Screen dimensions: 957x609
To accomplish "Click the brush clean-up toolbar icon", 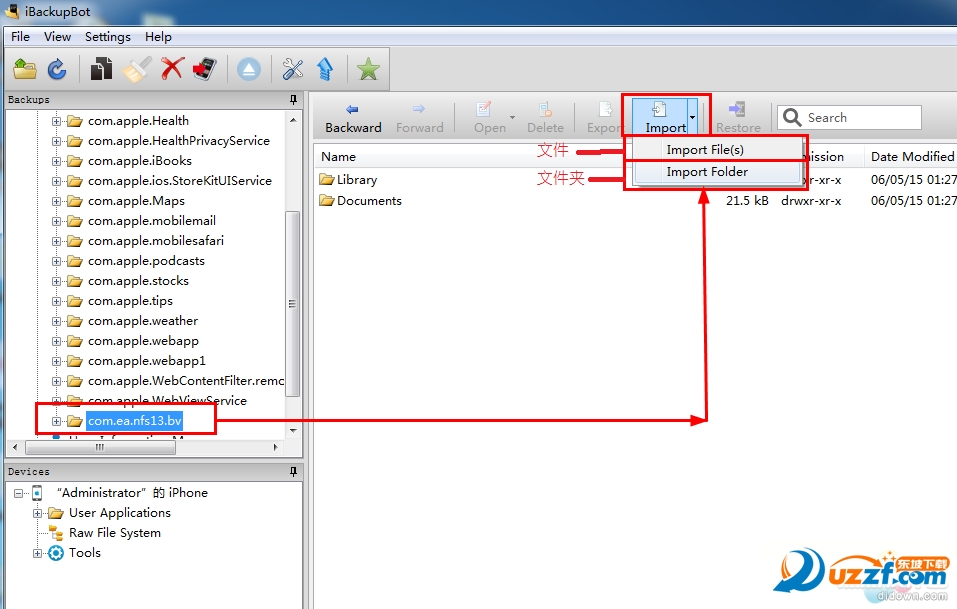I will (137, 68).
